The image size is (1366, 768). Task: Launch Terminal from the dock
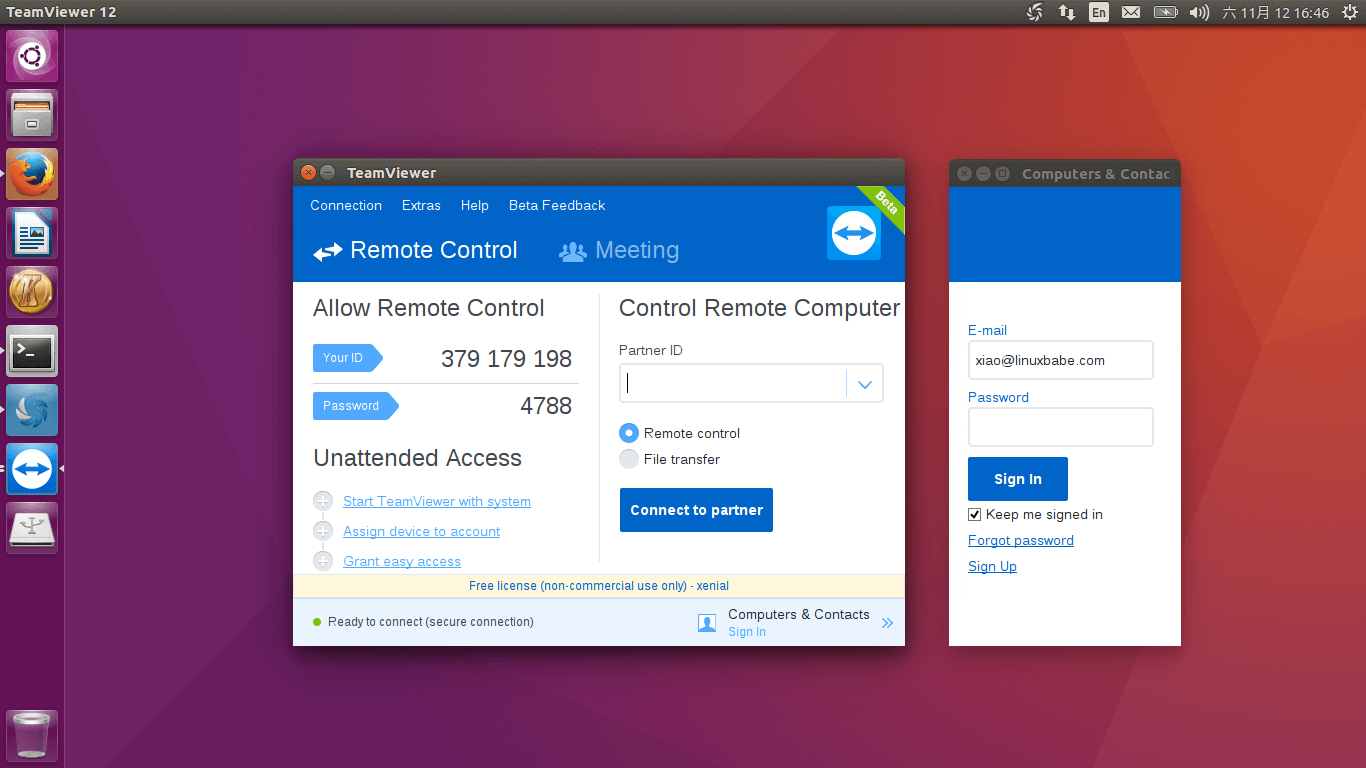tap(32, 351)
